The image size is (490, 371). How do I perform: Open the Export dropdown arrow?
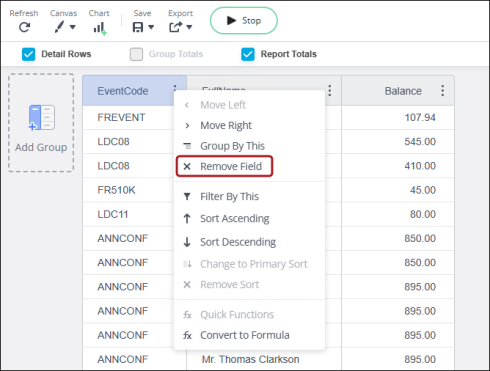click(x=189, y=27)
